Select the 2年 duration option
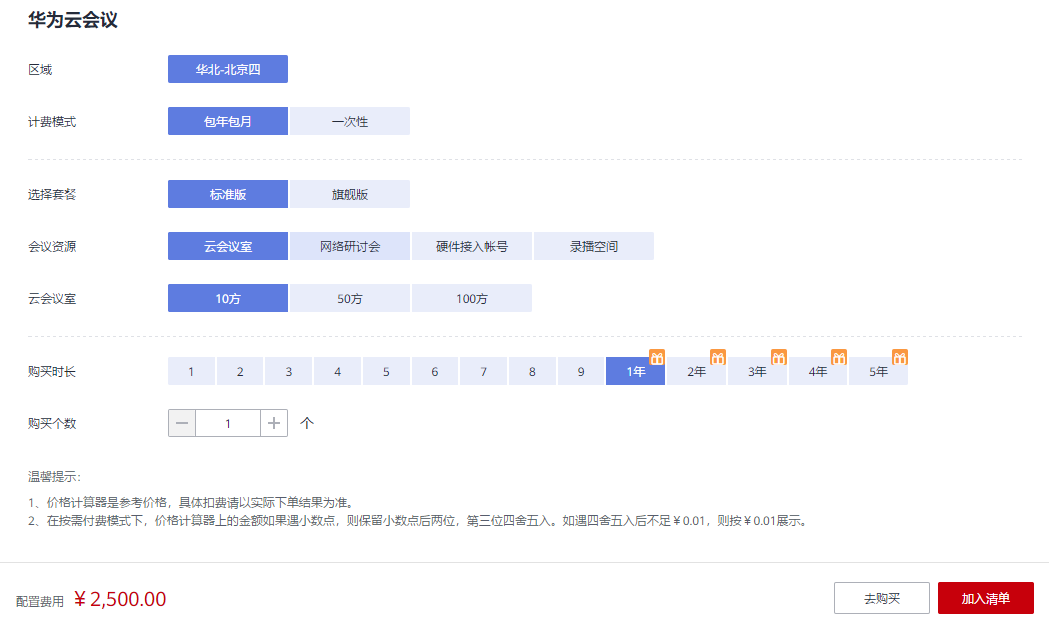The image size is (1049, 630). click(696, 372)
